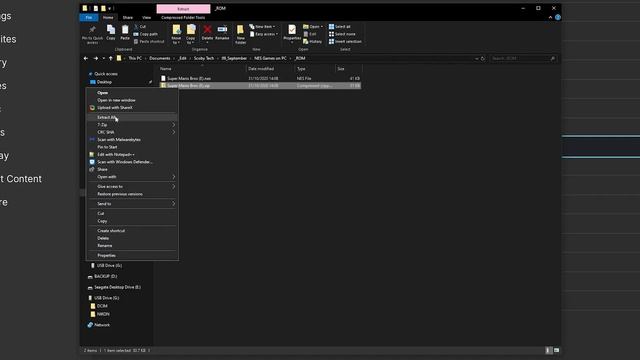This screenshot has width=640, height=360.
Task: Click NES Games on PC breadcrumb
Action: click(x=270, y=58)
